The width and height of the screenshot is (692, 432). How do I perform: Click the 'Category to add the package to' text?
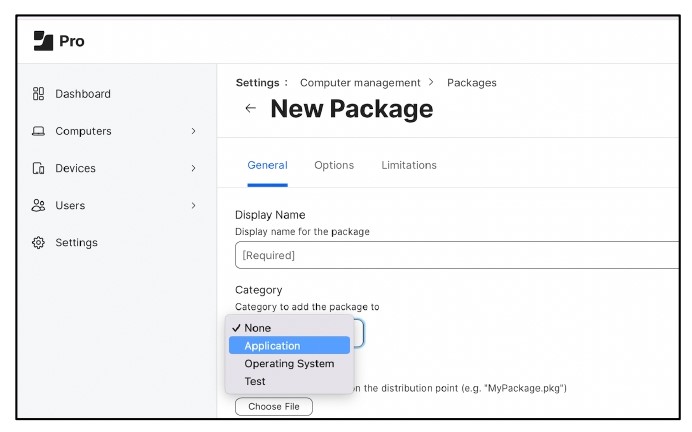pyautogui.click(x=307, y=307)
